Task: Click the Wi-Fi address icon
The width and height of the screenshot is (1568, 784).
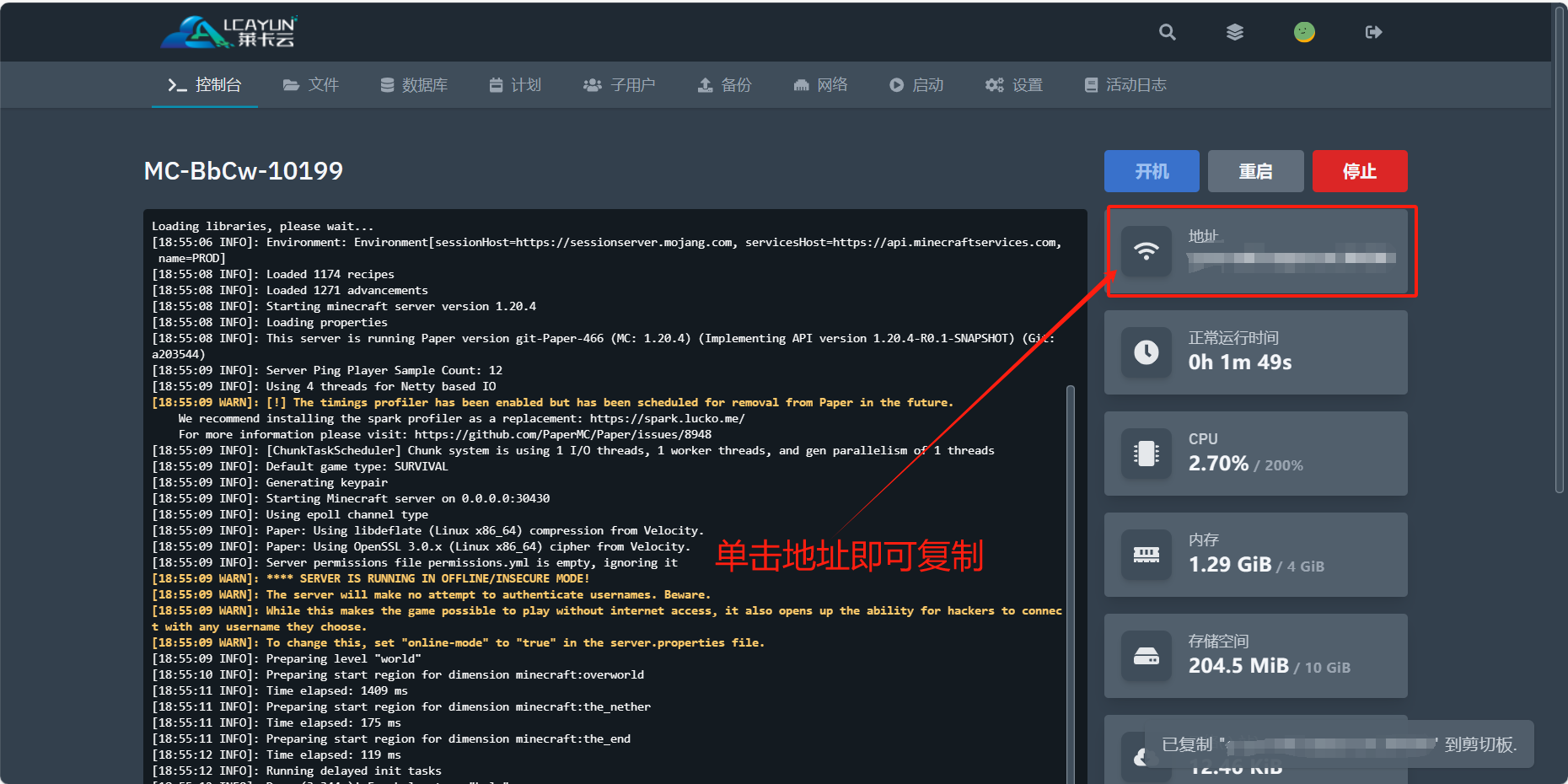Action: 1146,251
